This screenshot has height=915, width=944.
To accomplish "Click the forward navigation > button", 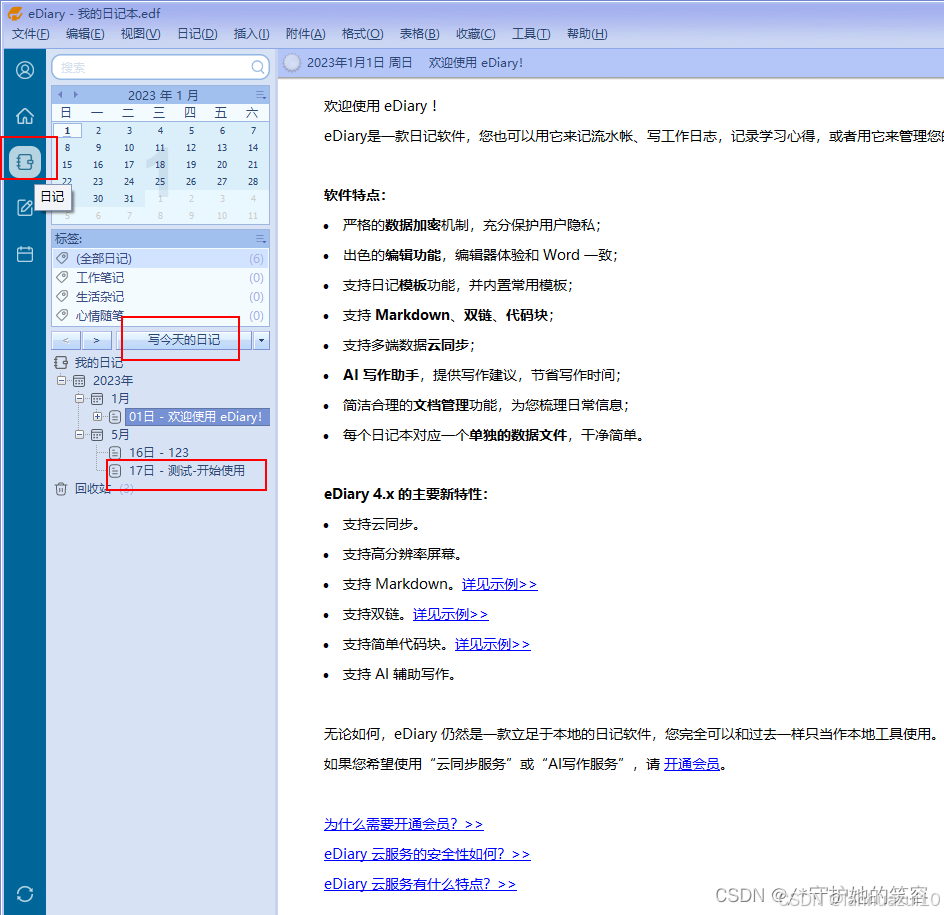I will (x=96, y=340).
